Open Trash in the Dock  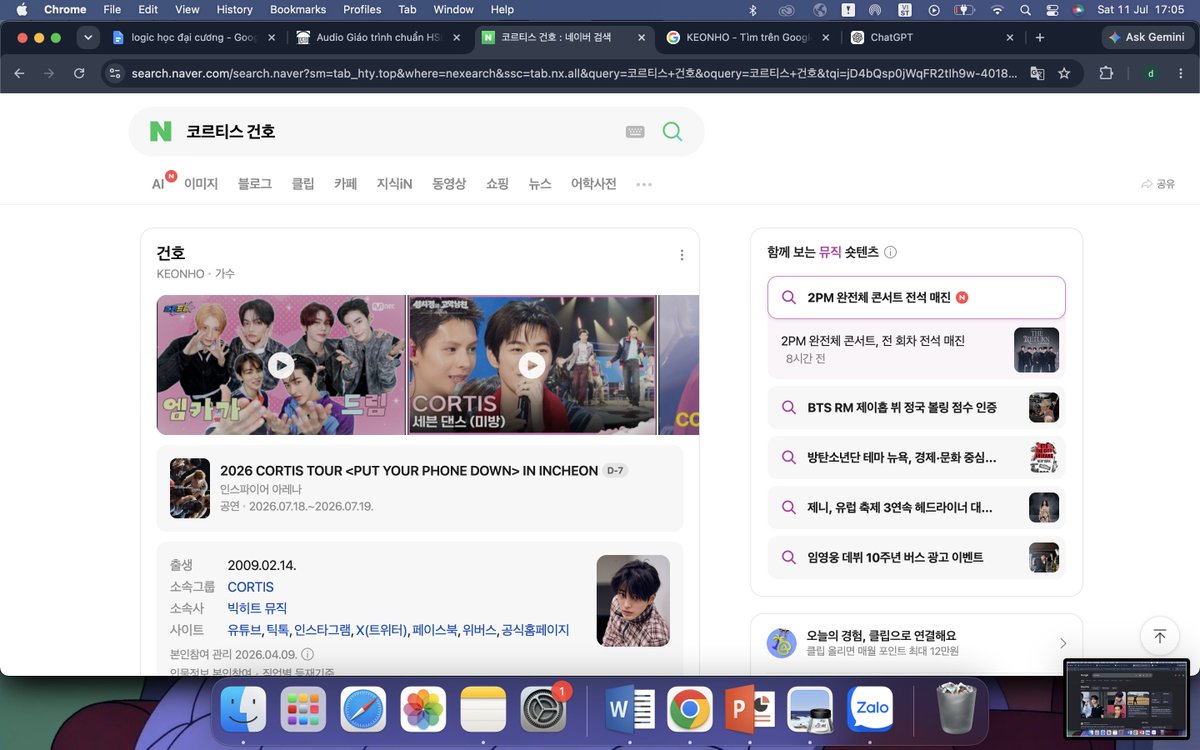pyautogui.click(x=956, y=709)
